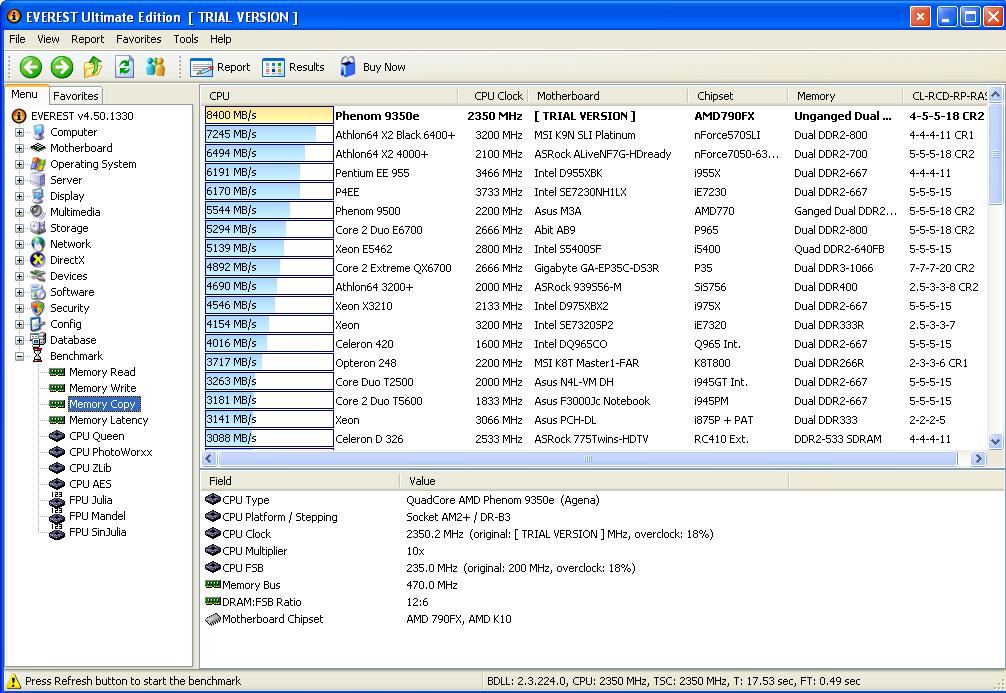
Task: Switch to the Favorites tab in the sidebar
Action: coord(76,96)
